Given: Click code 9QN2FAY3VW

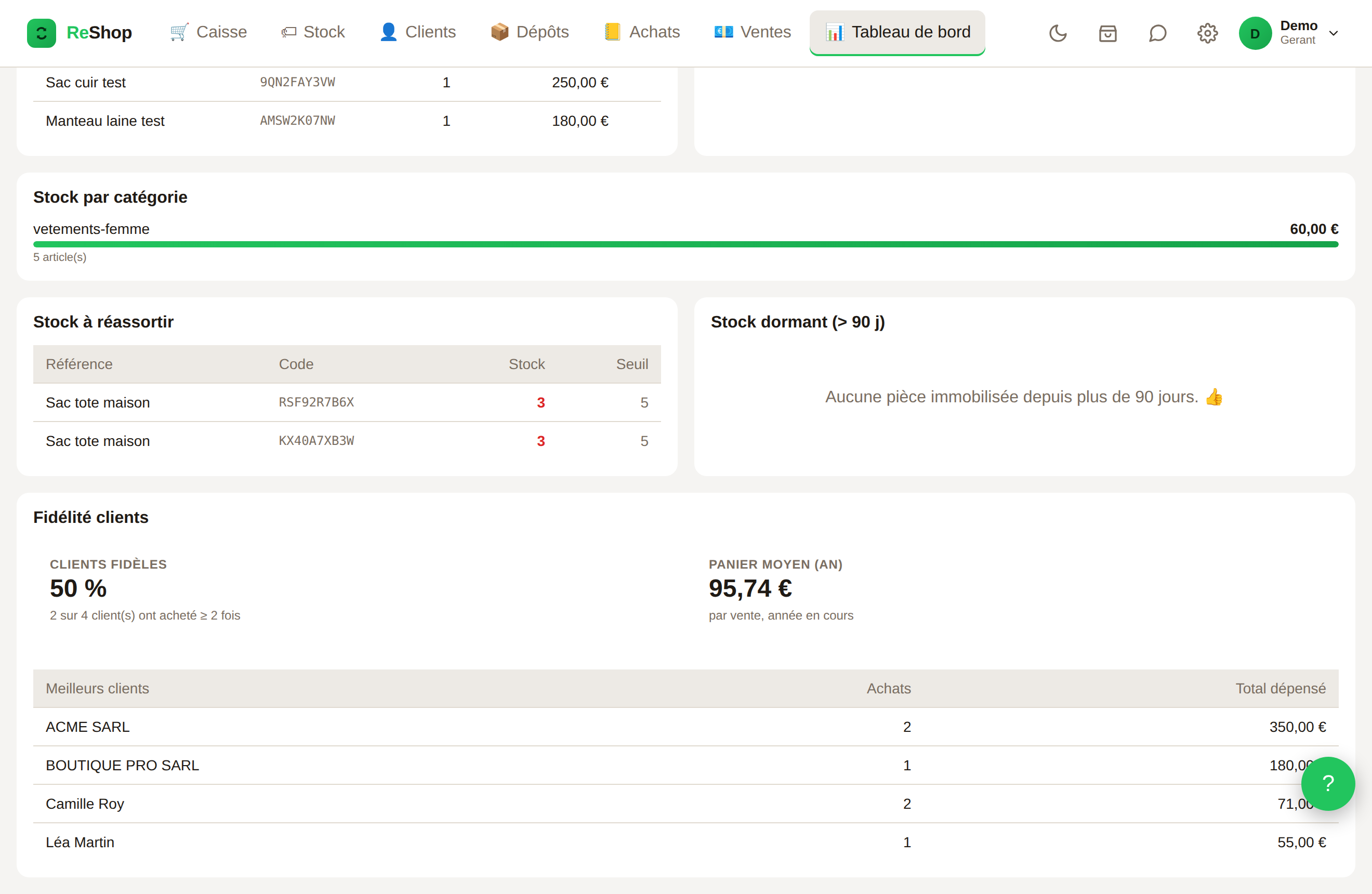Looking at the screenshot, I should click(x=297, y=82).
